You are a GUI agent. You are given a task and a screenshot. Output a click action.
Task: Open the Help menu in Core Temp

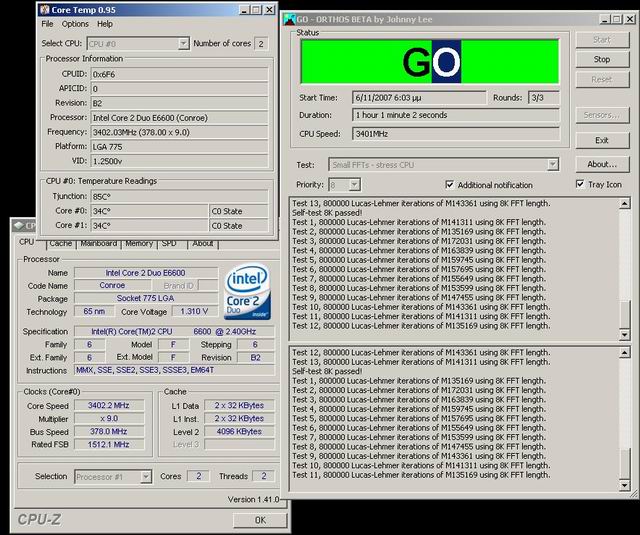point(105,24)
